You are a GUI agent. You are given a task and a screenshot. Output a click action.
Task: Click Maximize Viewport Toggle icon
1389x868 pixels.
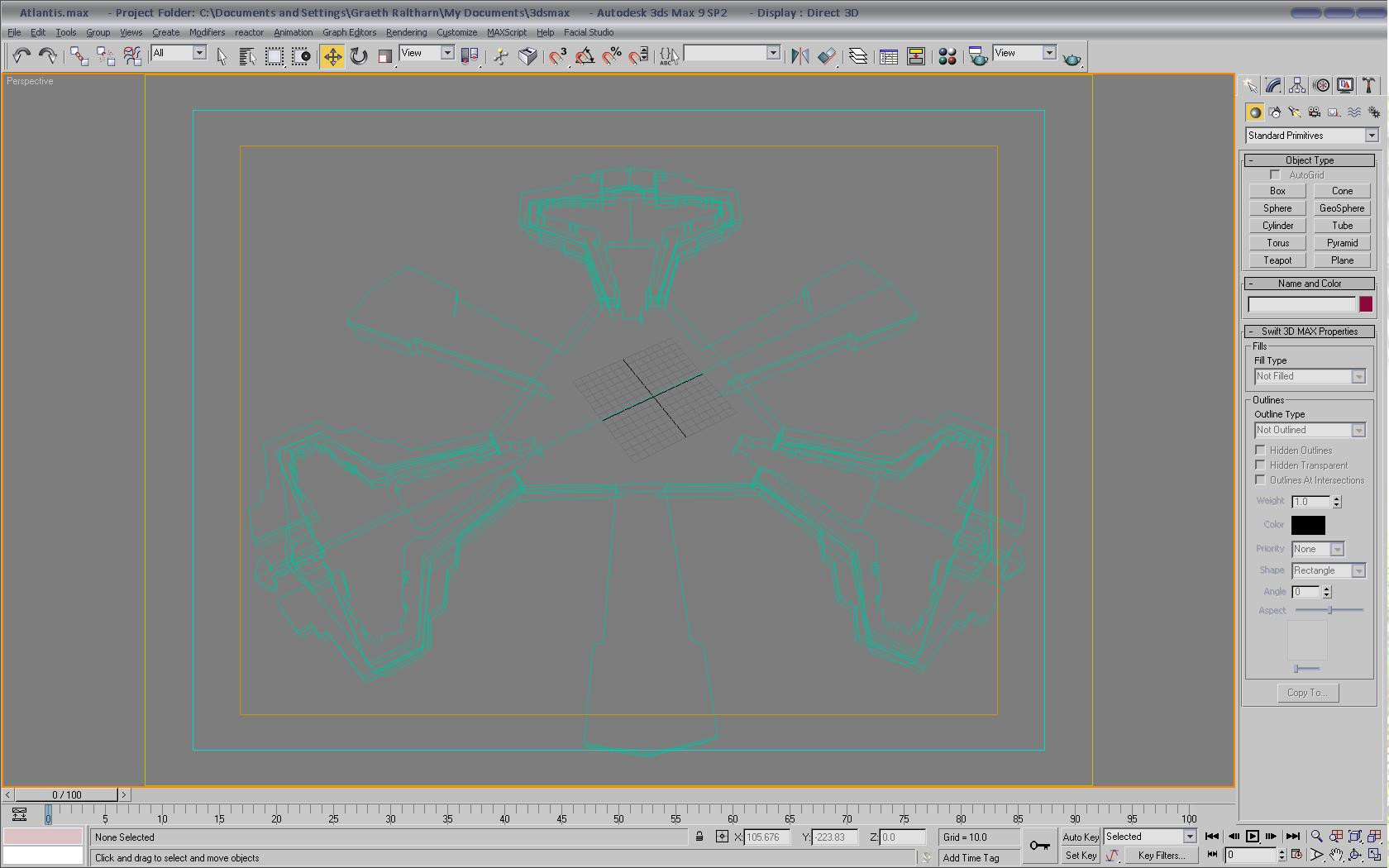click(x=1374, y=856)
